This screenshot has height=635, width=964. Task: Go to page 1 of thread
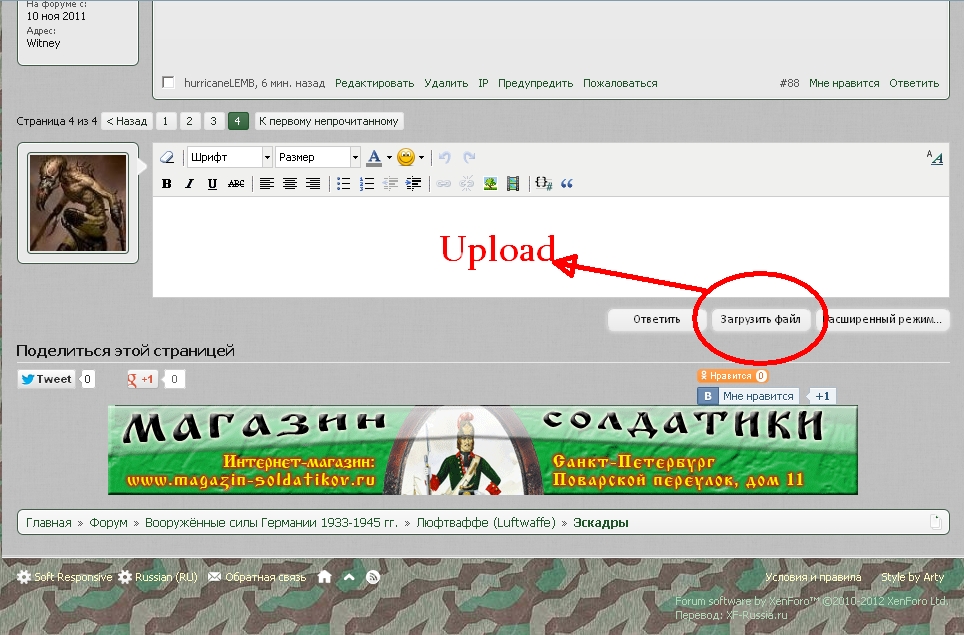(165, 121)
